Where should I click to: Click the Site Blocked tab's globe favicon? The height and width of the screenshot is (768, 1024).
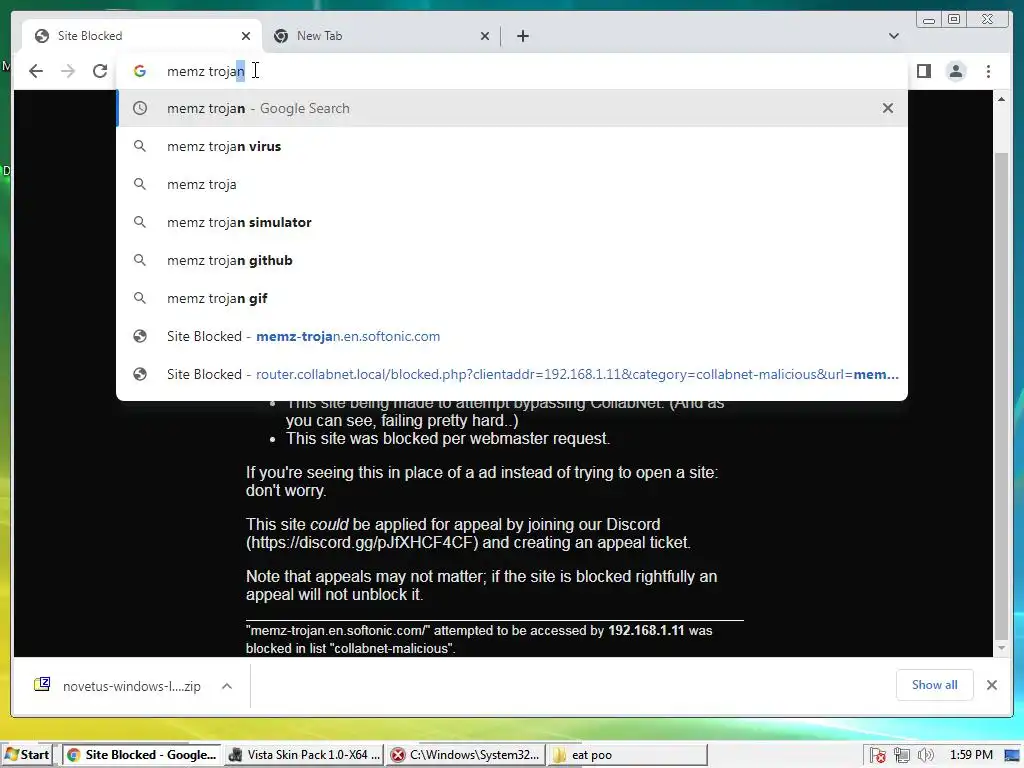(42, 36)
